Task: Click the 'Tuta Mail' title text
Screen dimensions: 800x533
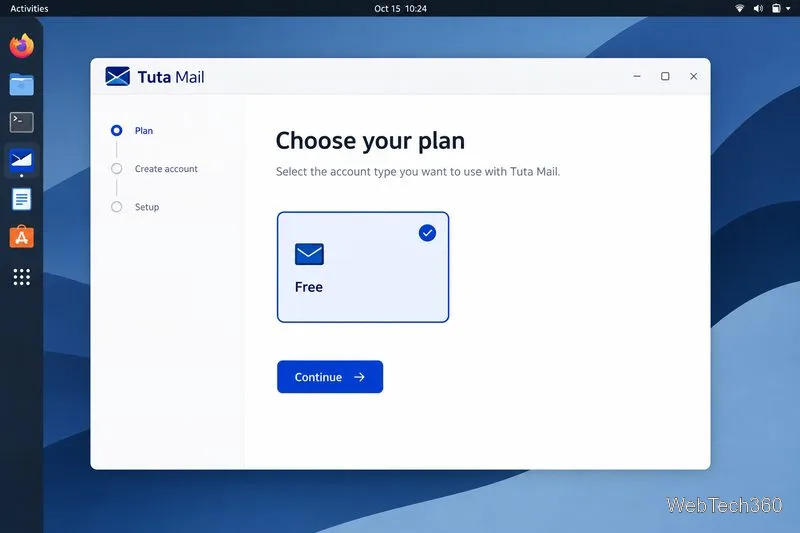Action: [171, 77]
